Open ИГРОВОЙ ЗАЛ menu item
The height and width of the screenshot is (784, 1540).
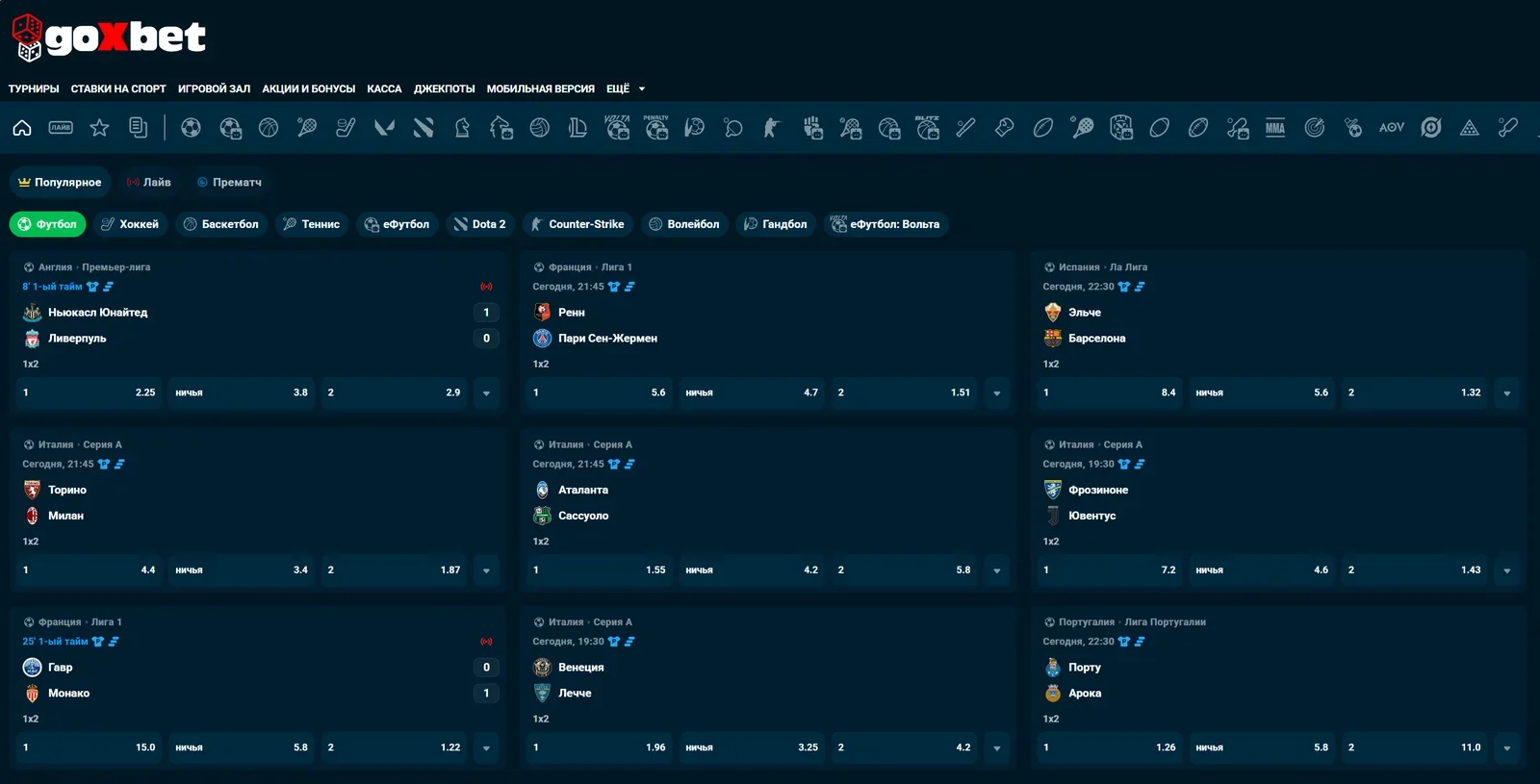(x=214, y=89)
